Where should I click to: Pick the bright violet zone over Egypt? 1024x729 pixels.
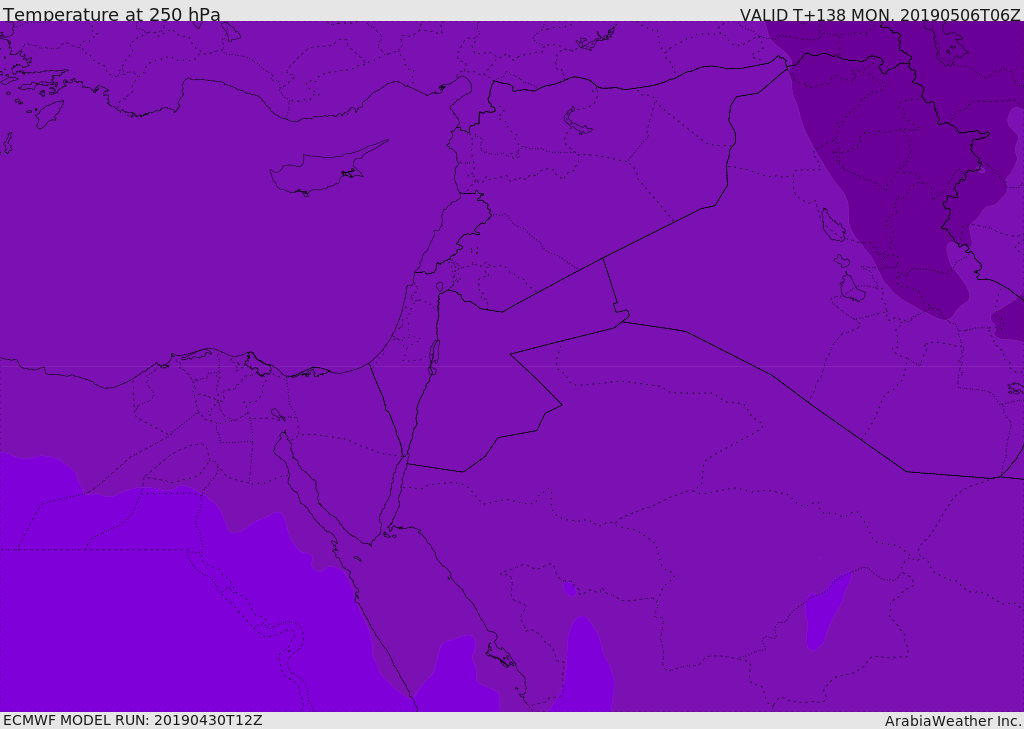tap(163, 601)
